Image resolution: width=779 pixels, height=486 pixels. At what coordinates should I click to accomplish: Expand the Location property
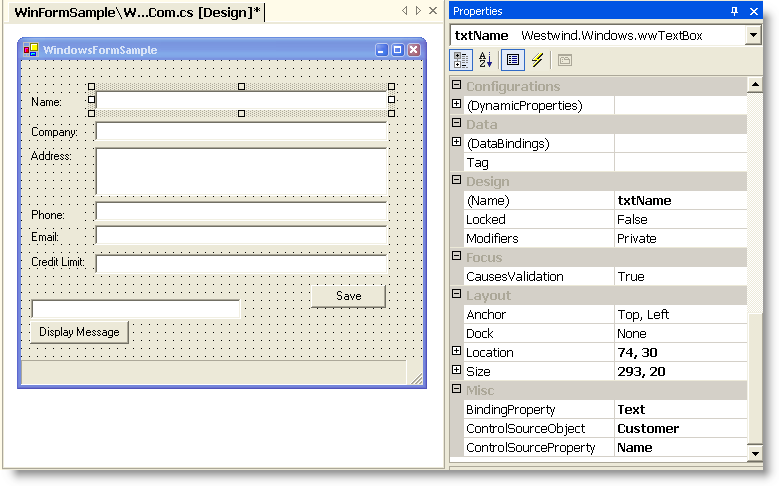tap(457, 352)
